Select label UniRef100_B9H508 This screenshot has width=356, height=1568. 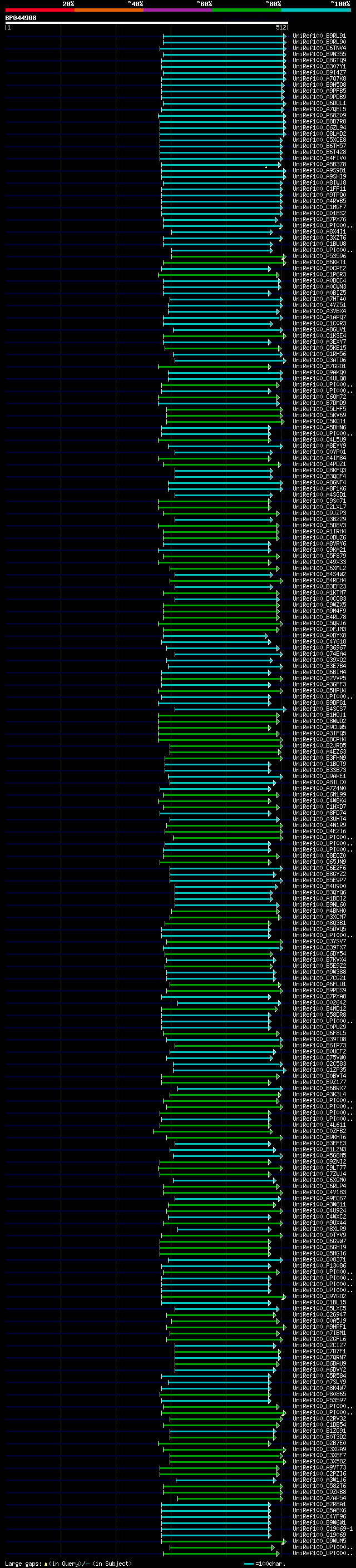[319, 85]
